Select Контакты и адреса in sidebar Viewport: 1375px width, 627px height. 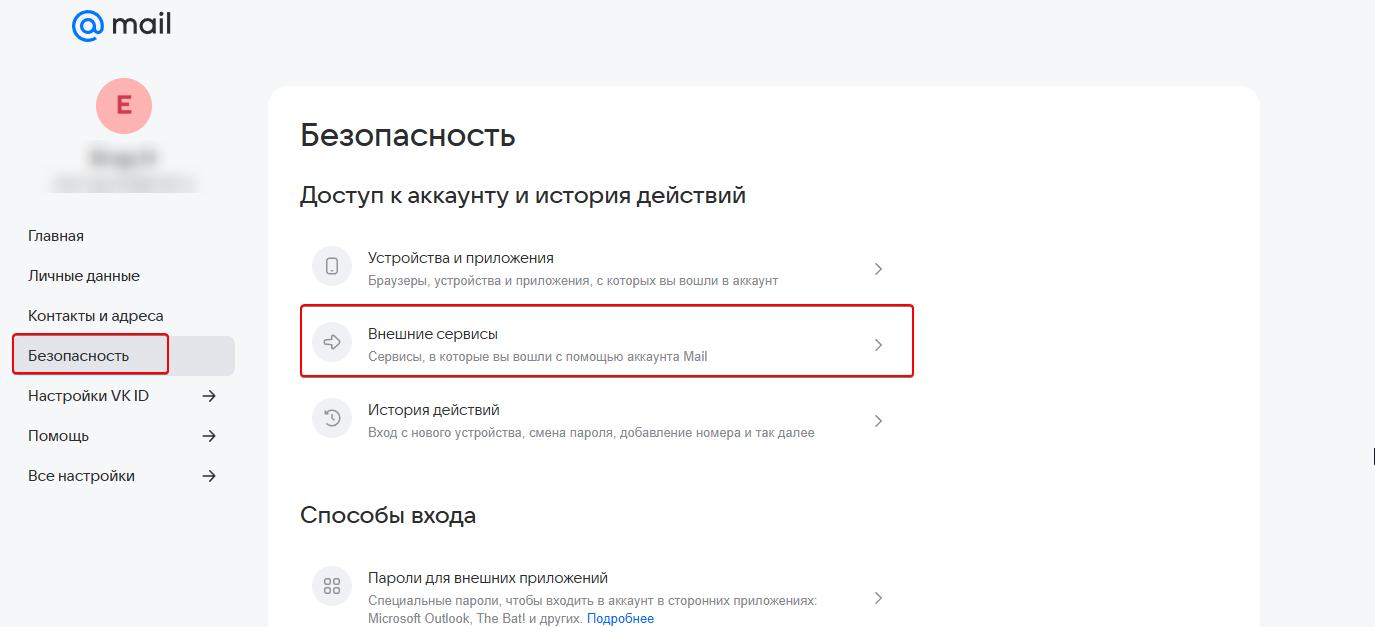96,316
